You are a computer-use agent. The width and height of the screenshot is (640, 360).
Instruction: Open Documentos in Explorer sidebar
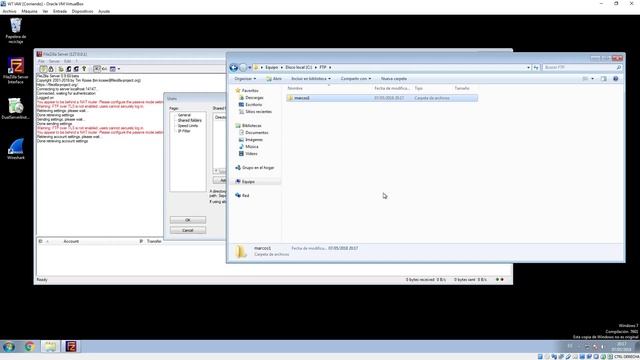[253, 133]
